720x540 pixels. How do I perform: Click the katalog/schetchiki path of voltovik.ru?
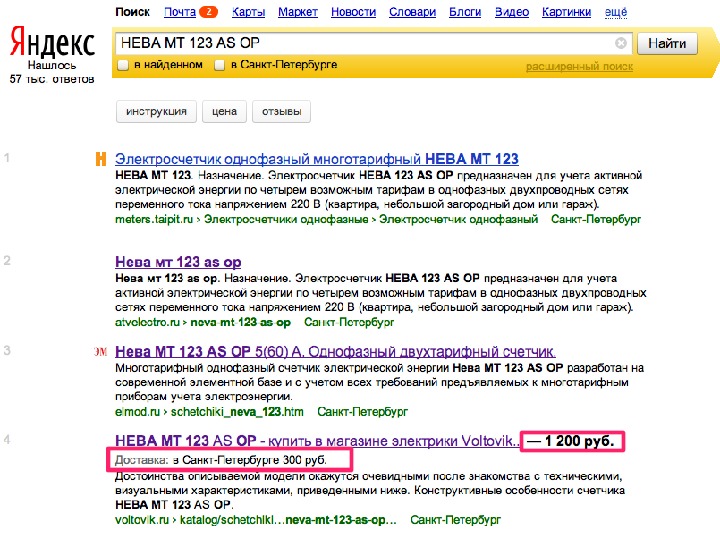click(x=288, y=520)
